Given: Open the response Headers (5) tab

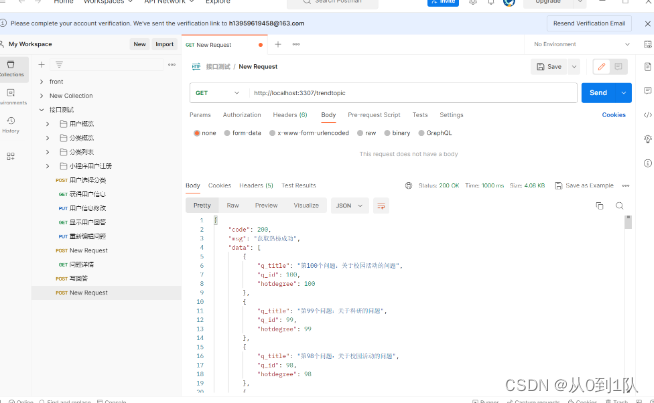Looking at the screenshot, I should coord(256,186).
